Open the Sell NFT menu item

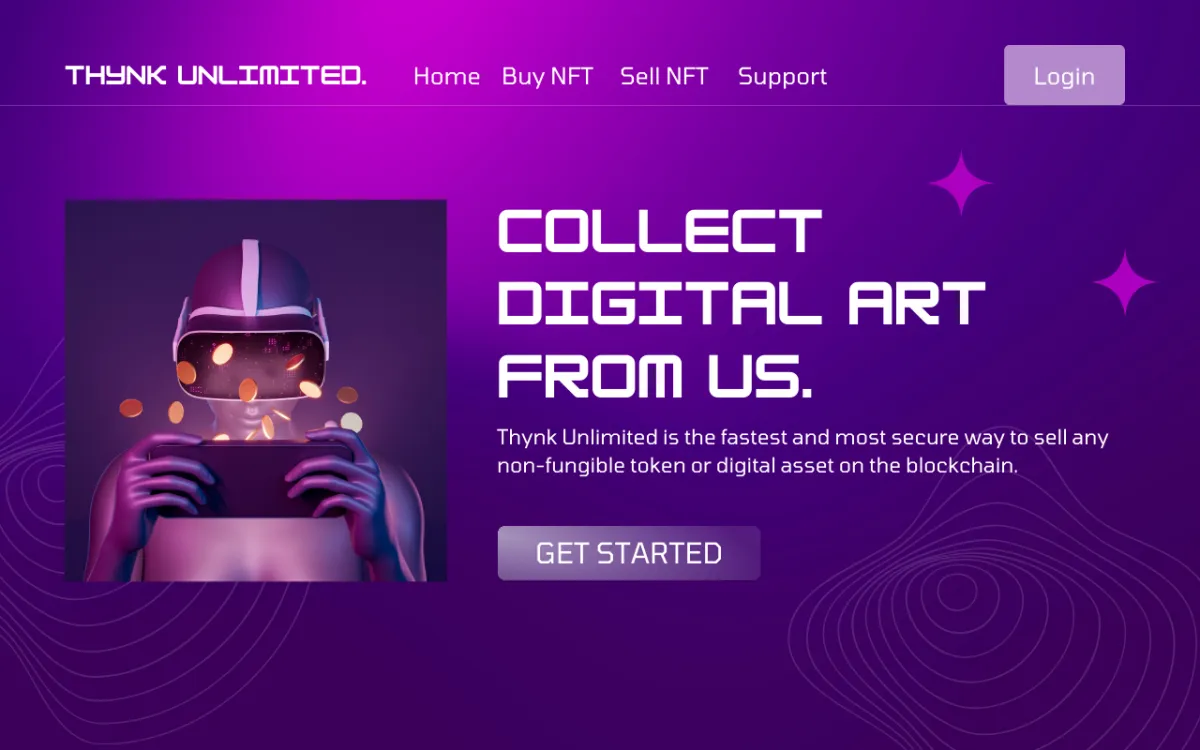click(x=664, y=76)
